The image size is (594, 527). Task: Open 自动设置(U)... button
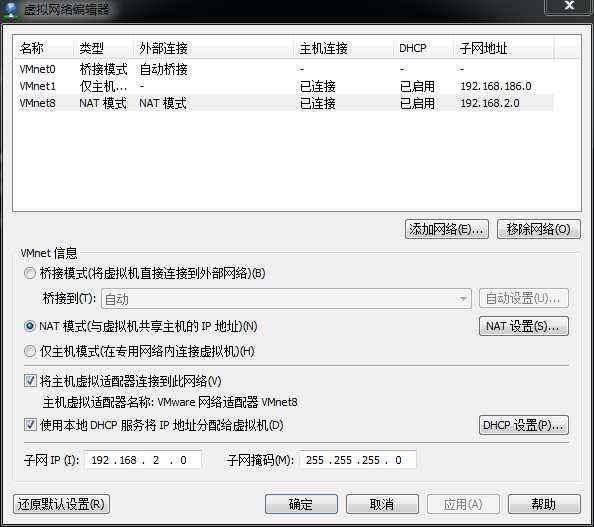[x=524, y=299]
